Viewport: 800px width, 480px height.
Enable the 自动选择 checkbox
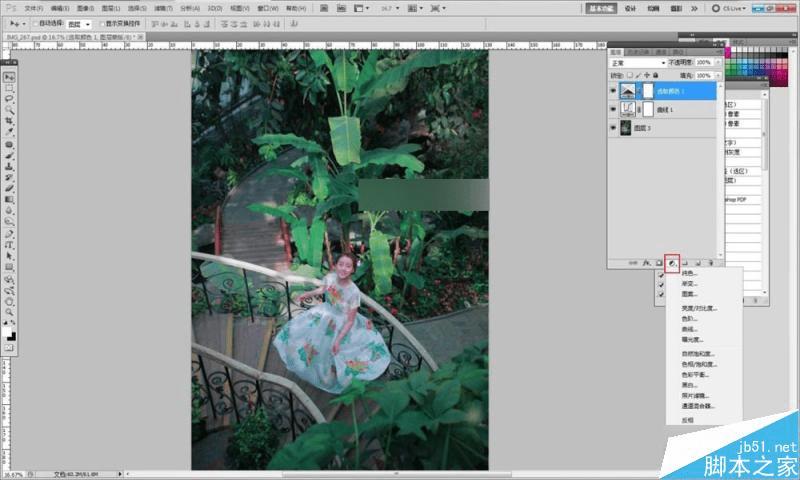(36, 23)
